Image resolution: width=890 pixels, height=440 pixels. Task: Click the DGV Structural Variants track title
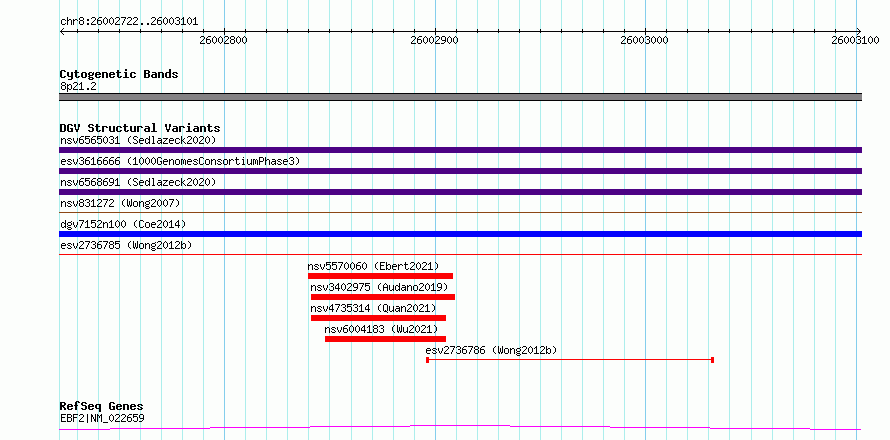point(140,128)
